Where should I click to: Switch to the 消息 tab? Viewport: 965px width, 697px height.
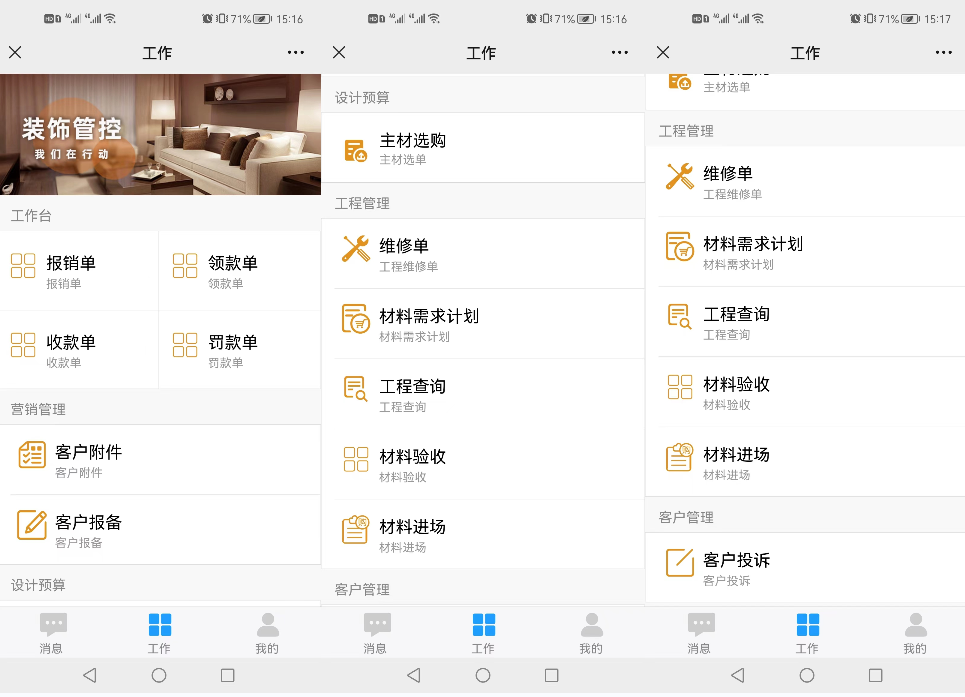(53, 630)
